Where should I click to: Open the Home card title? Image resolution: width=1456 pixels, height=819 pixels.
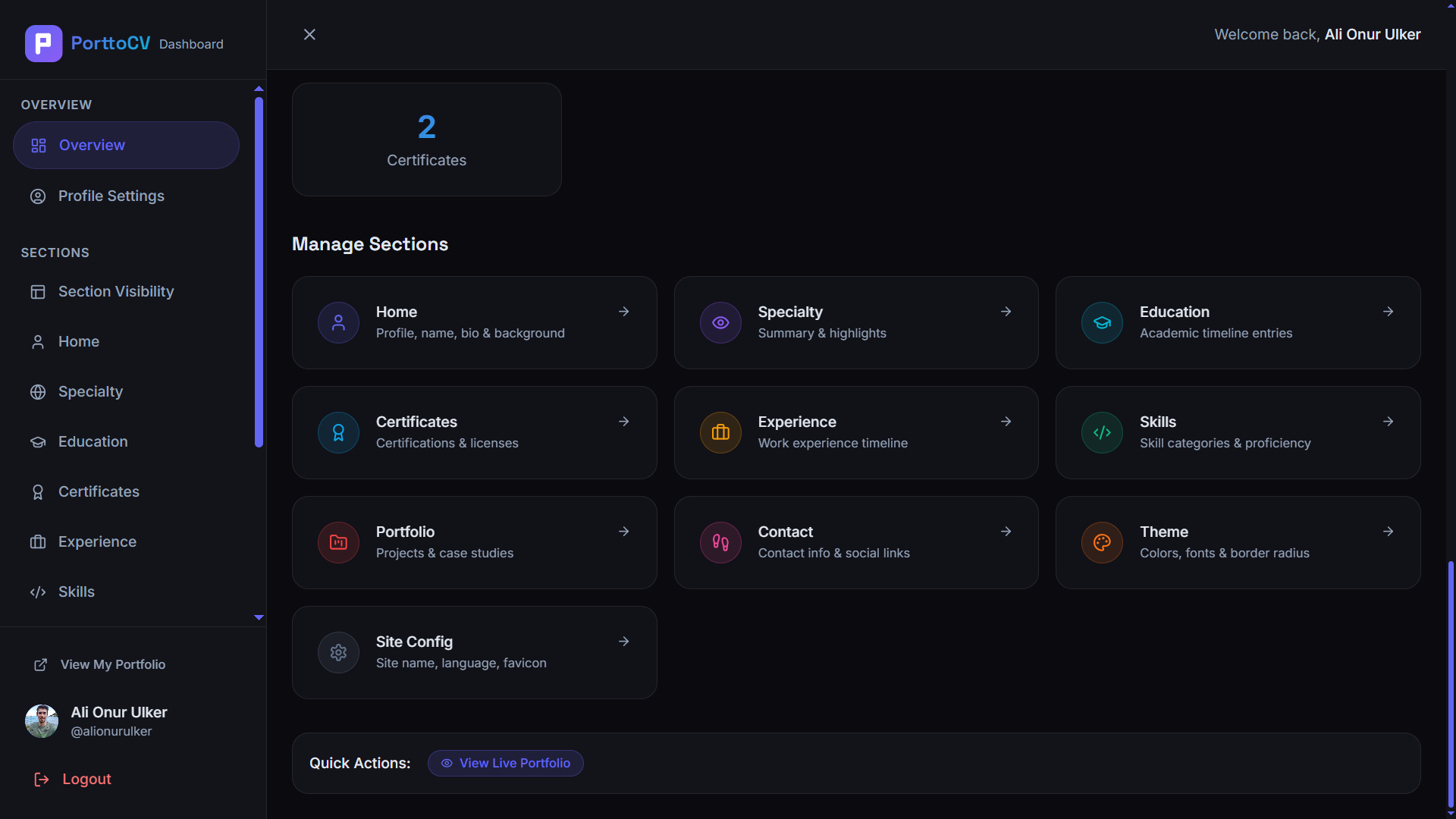397,312
